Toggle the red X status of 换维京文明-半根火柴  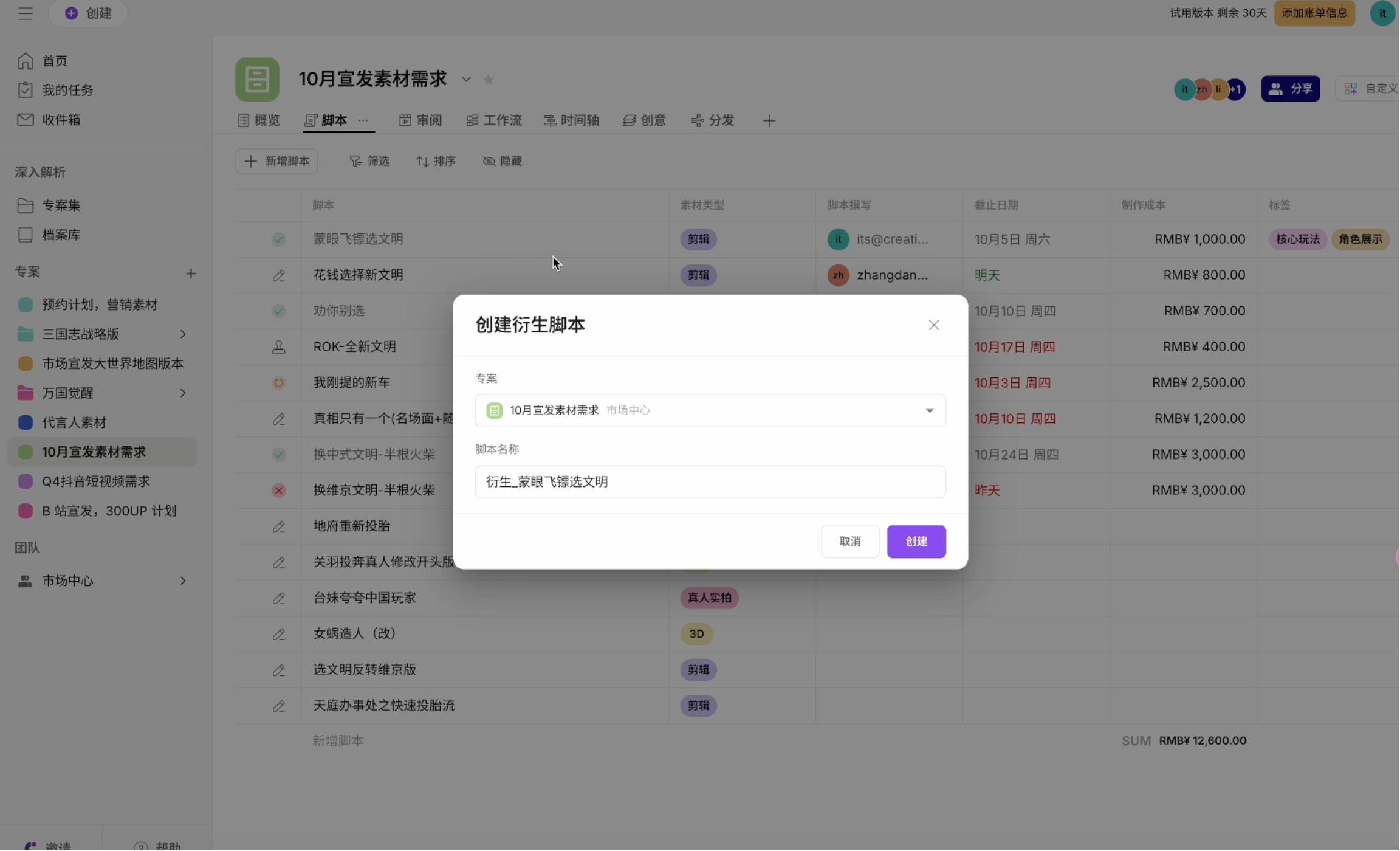tap(278, 491)
